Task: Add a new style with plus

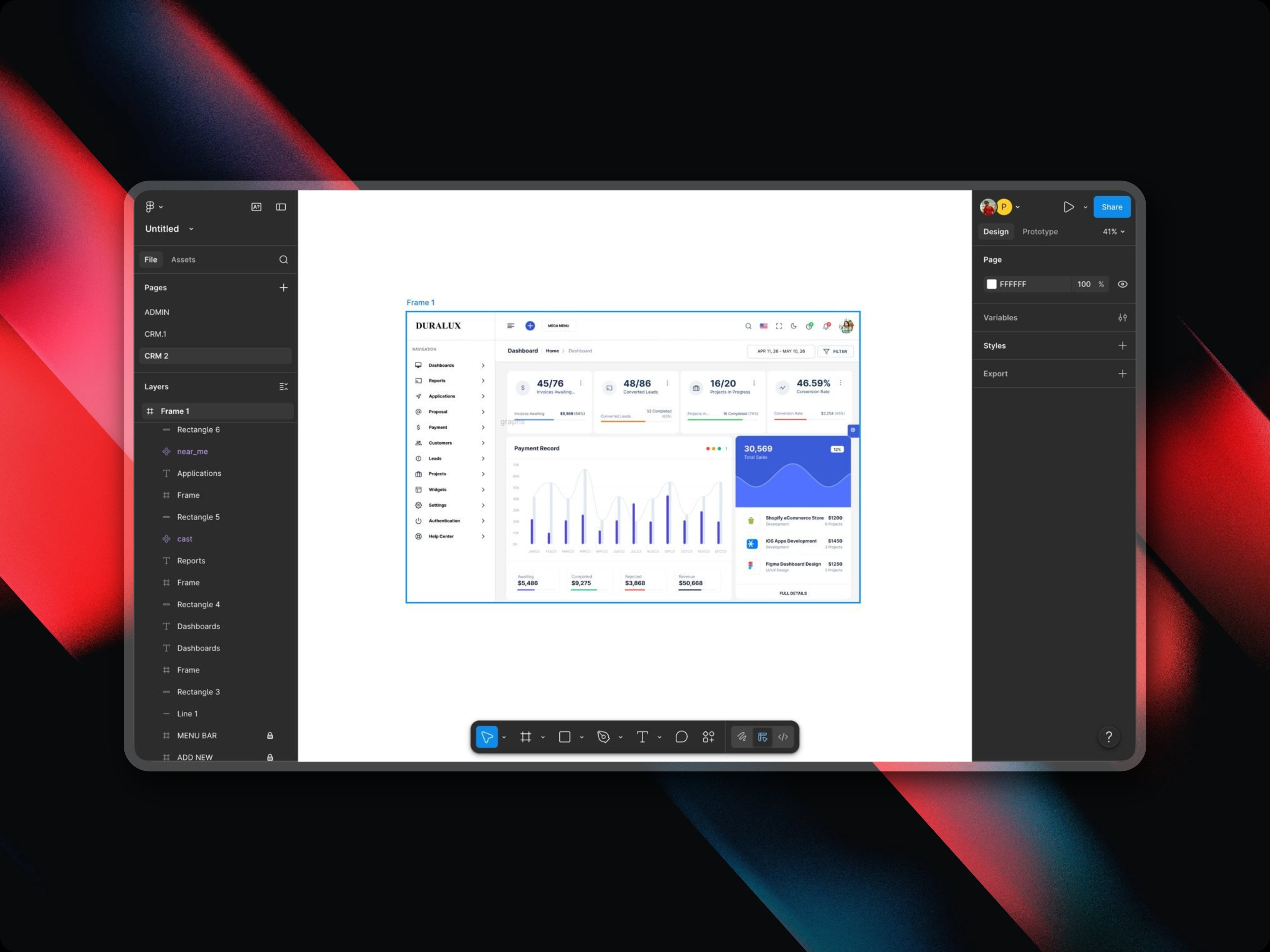Action: [x=1122, y=345]
